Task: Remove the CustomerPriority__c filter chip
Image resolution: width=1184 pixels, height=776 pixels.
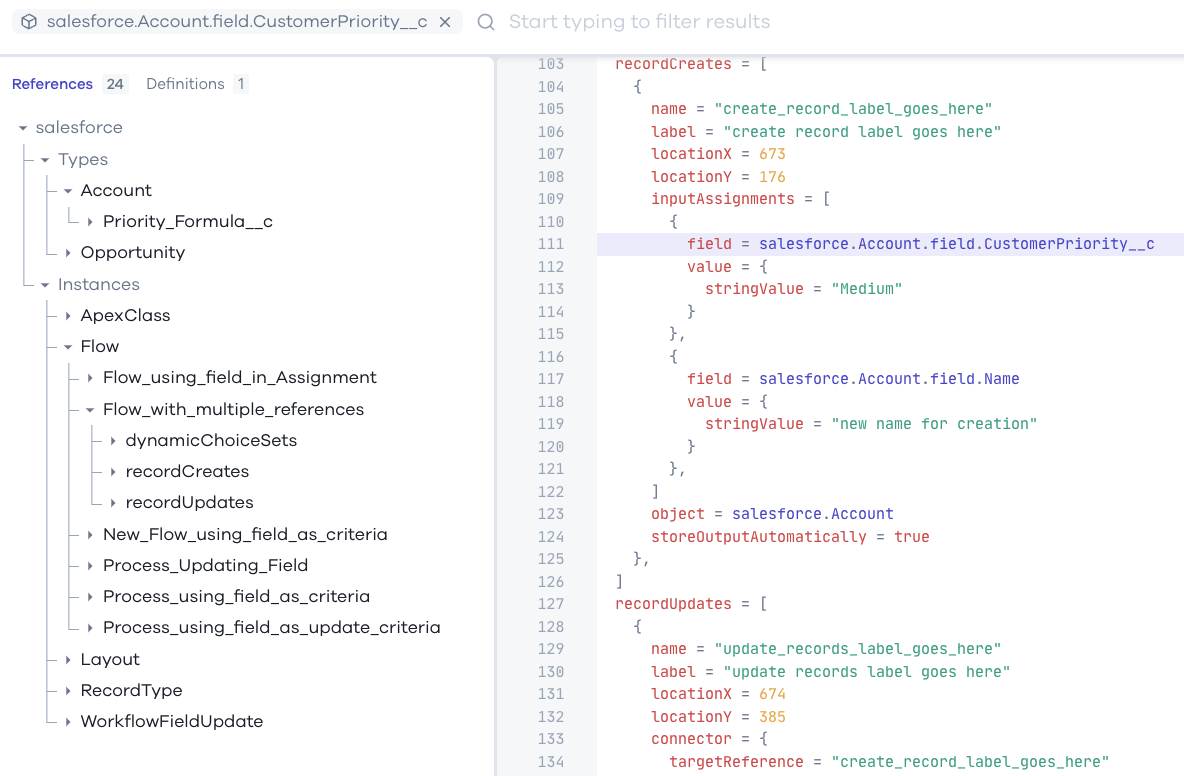Action: tap(446, 22)
